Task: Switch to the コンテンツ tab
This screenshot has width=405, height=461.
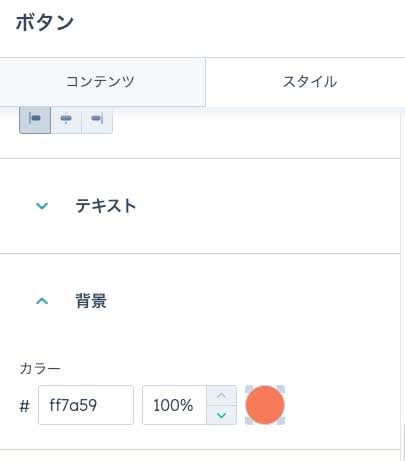Action: pos(100,82)
